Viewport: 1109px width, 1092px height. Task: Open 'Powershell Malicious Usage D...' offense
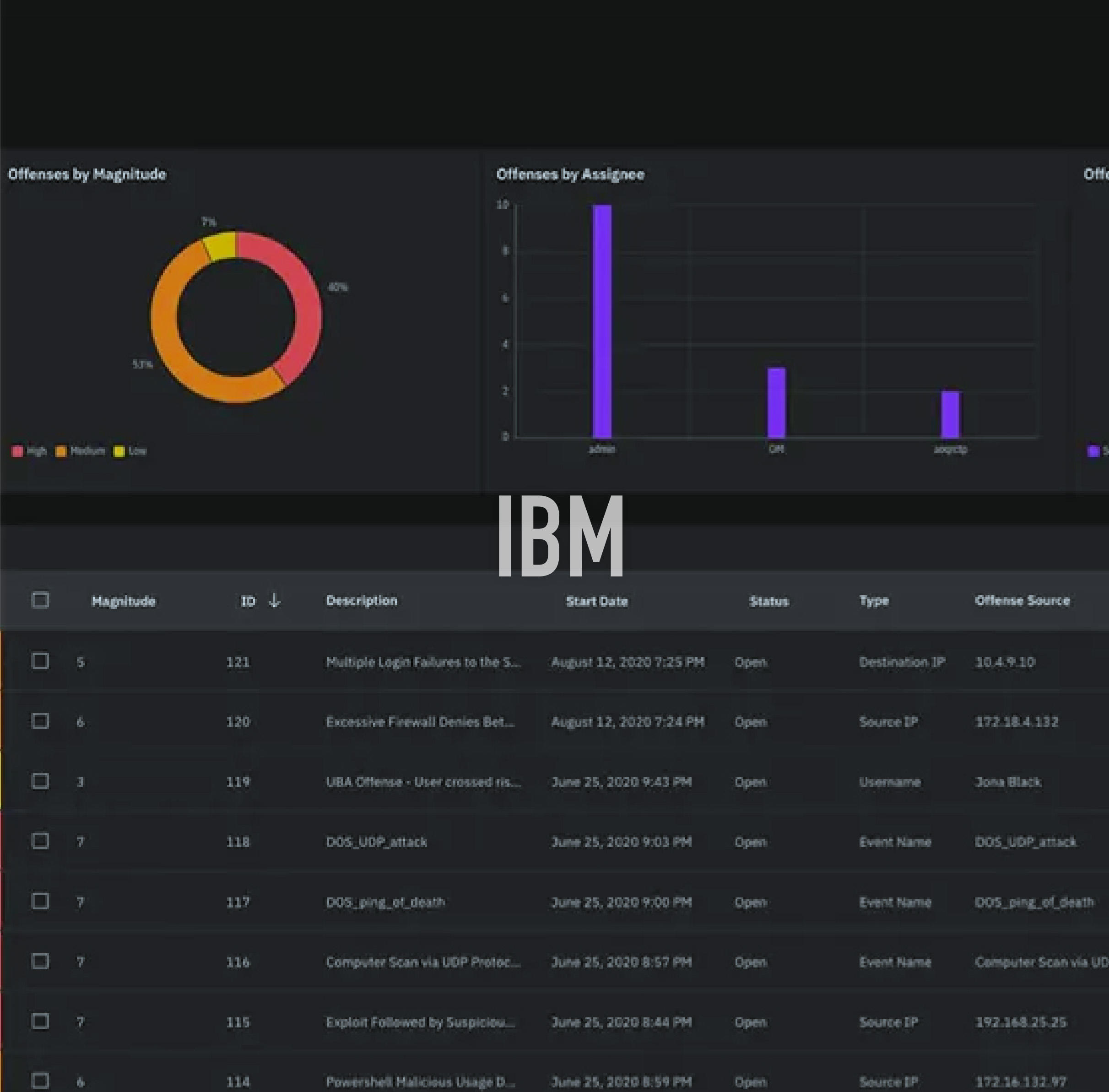click(420, 1081)
